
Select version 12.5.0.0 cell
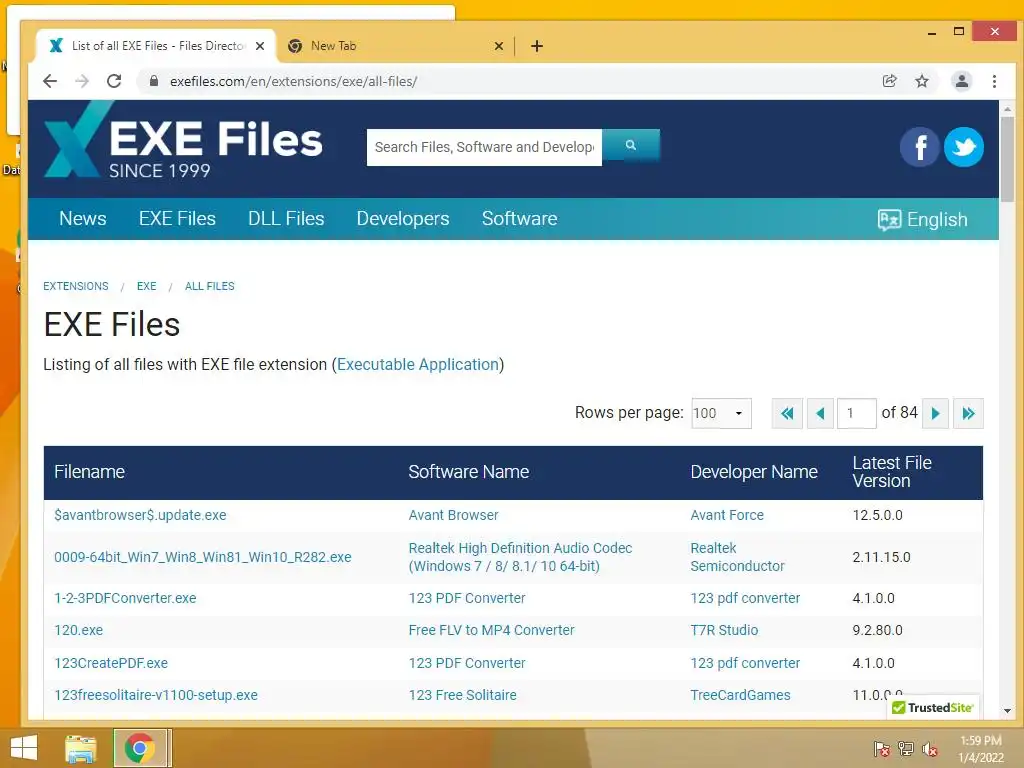coord(878,515)
